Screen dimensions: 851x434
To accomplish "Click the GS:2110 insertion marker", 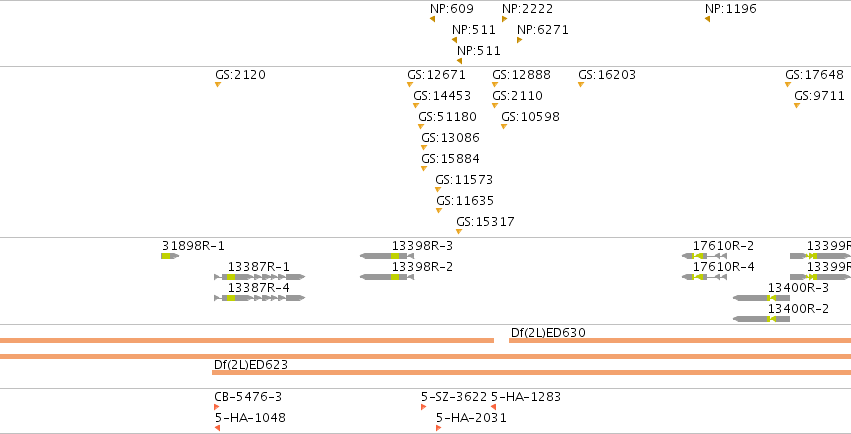I will pos(495,106).
